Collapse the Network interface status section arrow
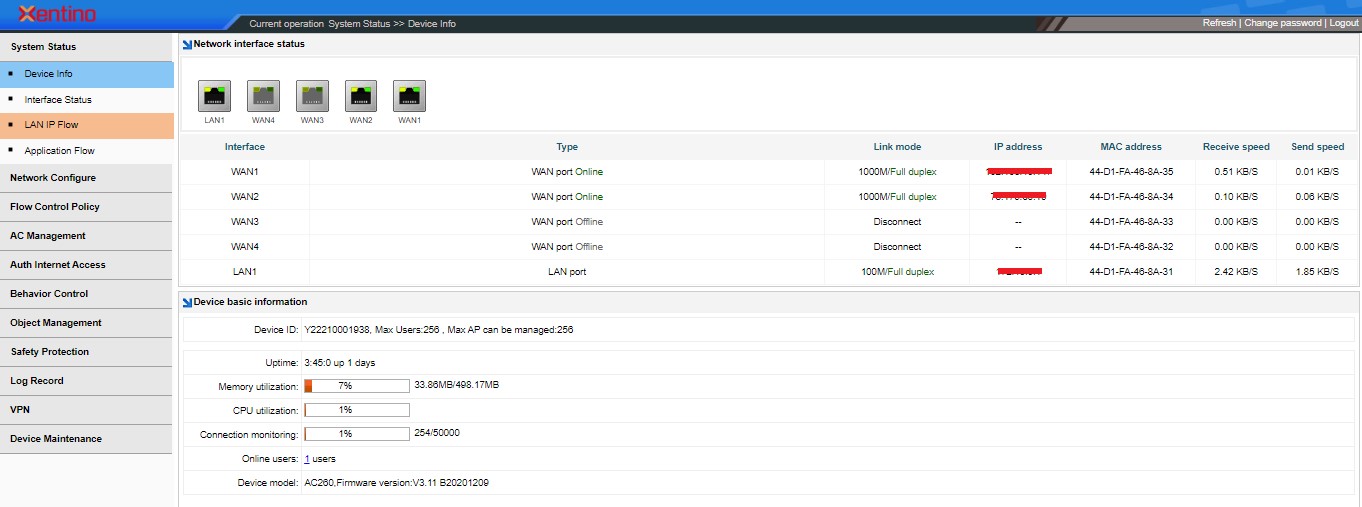The height and width of the screenshot is (507, 1362). coord(187,44)
